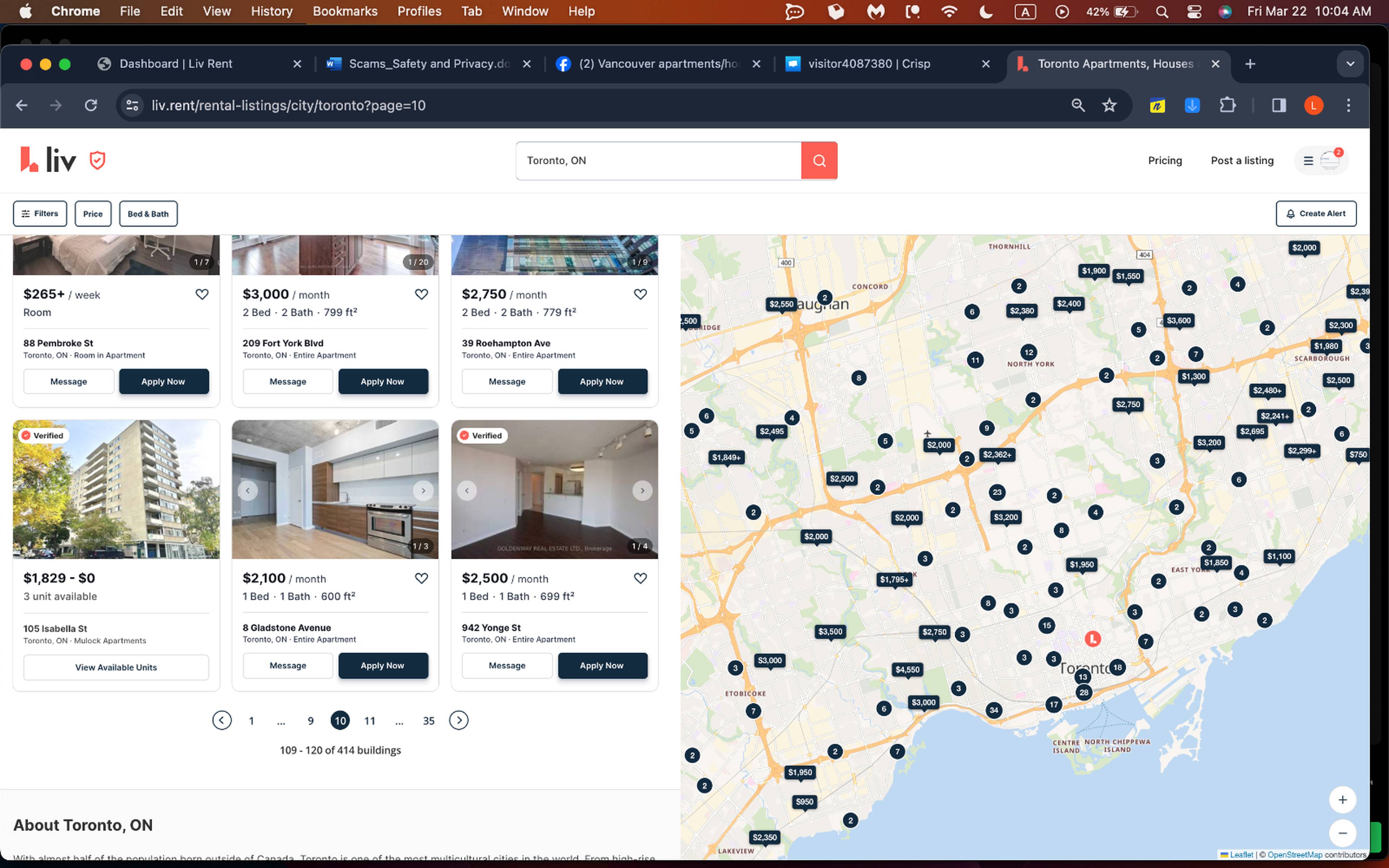Open the Pricing link

[1165, 161]
